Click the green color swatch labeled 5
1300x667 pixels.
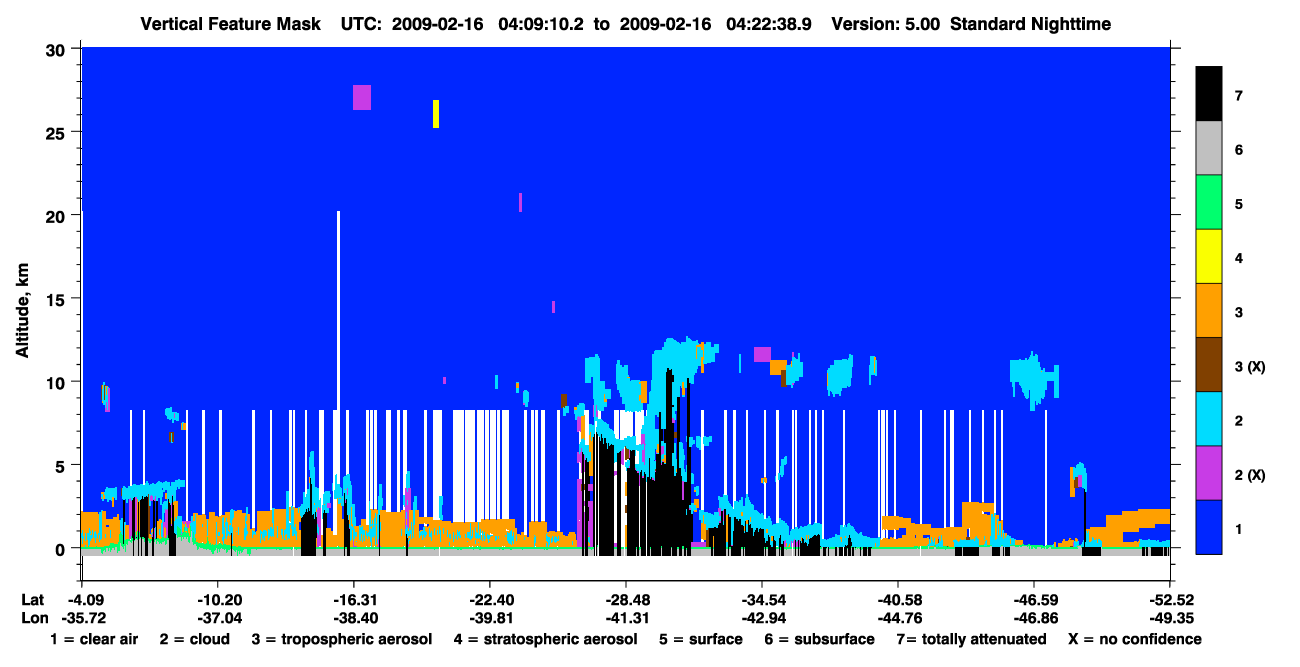coord(1209,203)
